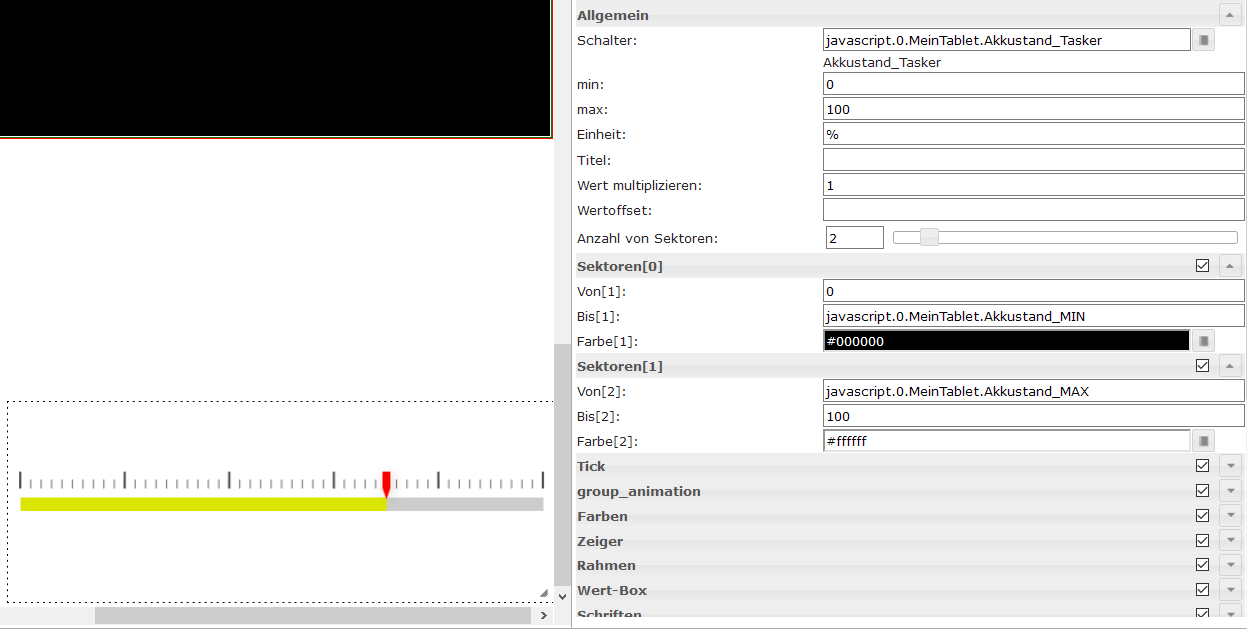The image size is (1247, 630).
Task: Toggle the group_animation checkbox
Action: 1202,491
